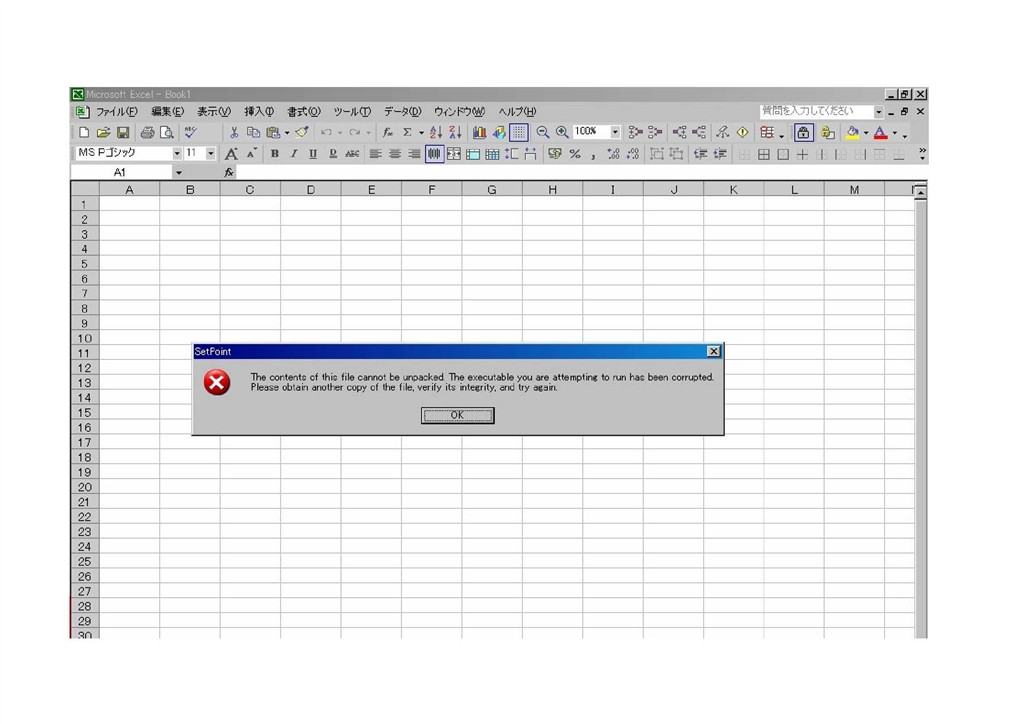Toggle Double Underline formatting
Viewport: 1024px width, 724px height.
tap(332, 154)
